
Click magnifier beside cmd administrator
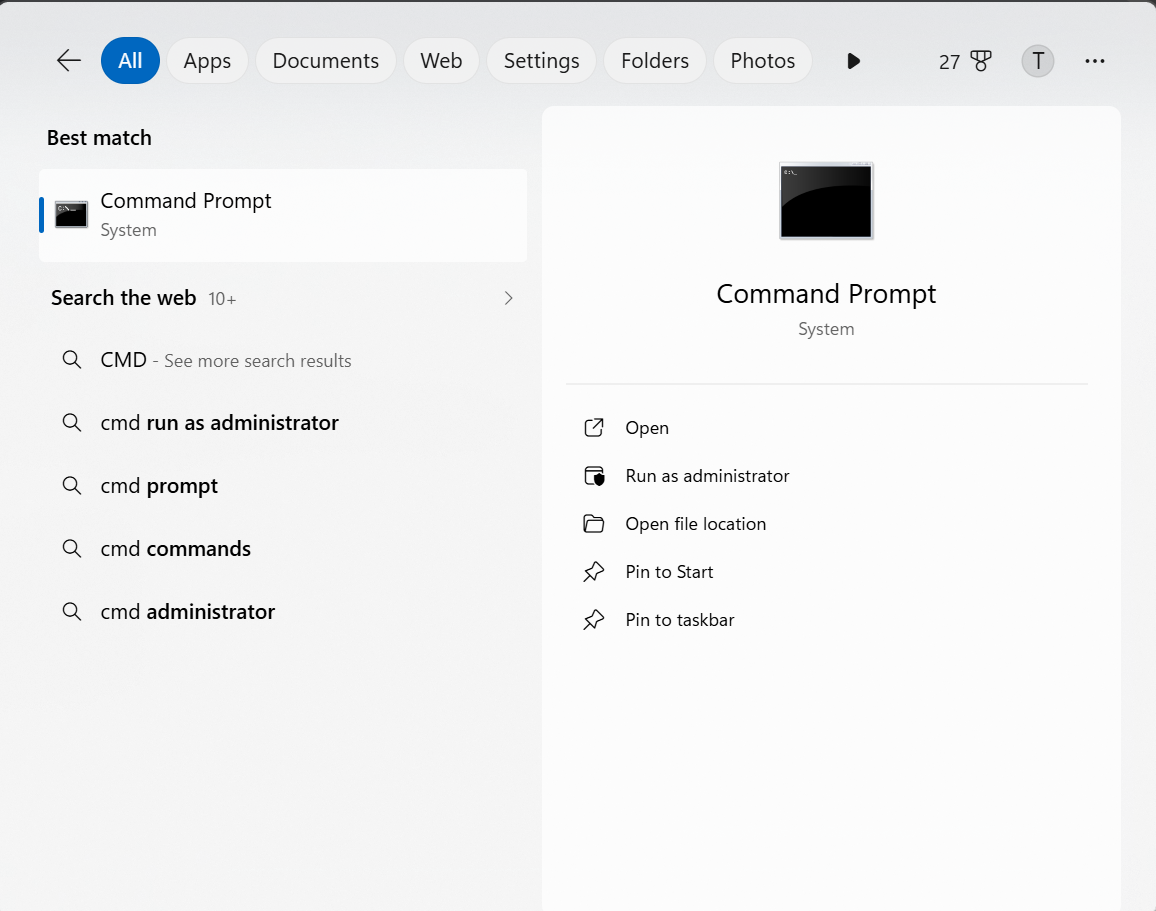pyautogui.click(x=72, y=611)
